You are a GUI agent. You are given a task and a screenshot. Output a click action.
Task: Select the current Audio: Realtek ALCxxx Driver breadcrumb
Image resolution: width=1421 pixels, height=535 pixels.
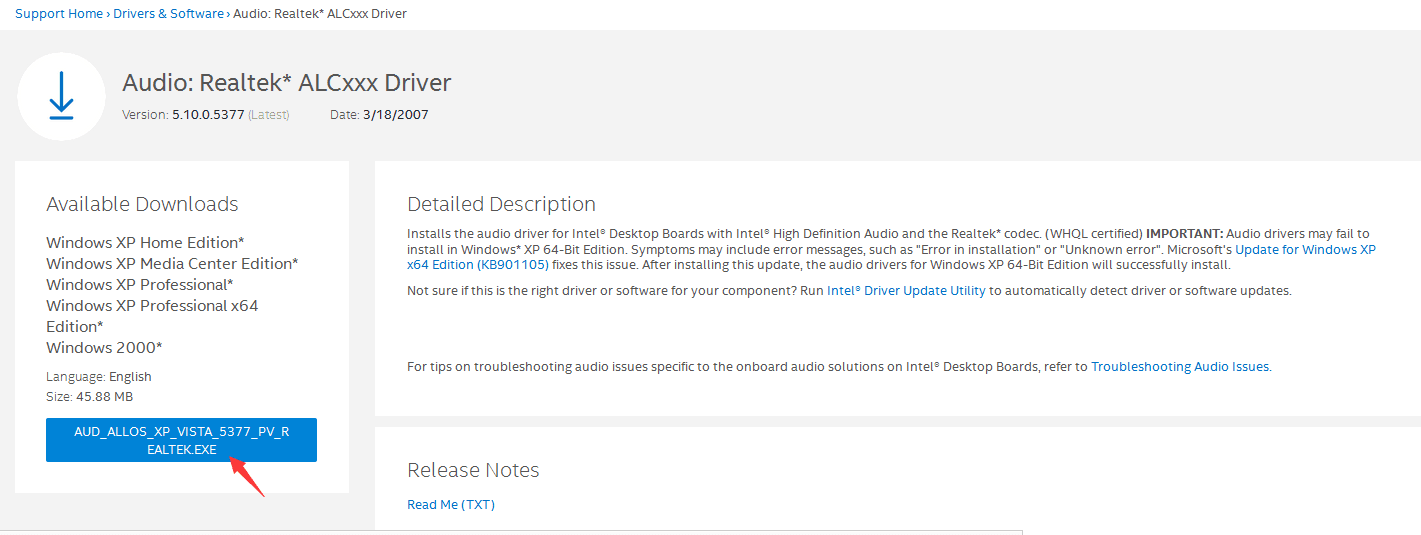320,14
